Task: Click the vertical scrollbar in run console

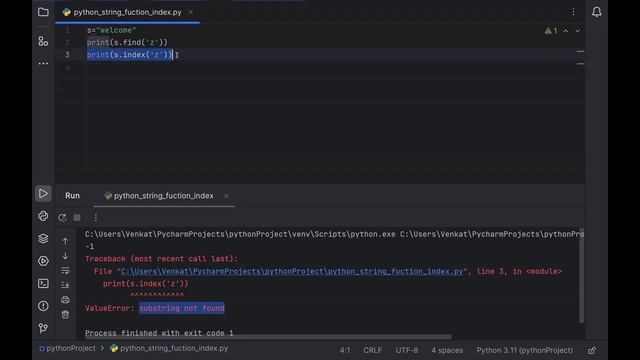Action: (x=581, y=276)
